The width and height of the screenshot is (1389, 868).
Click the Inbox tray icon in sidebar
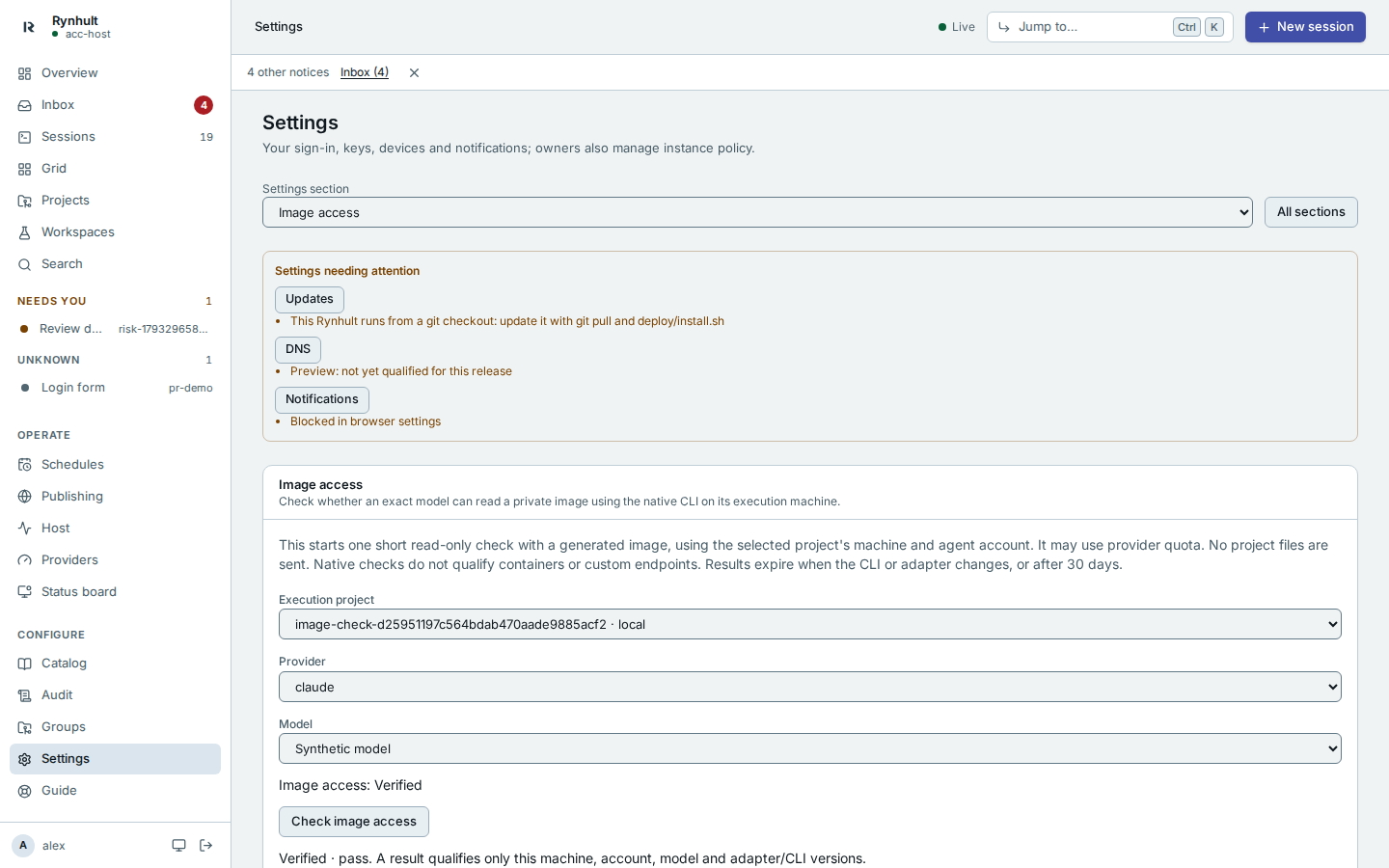point(25,105)
